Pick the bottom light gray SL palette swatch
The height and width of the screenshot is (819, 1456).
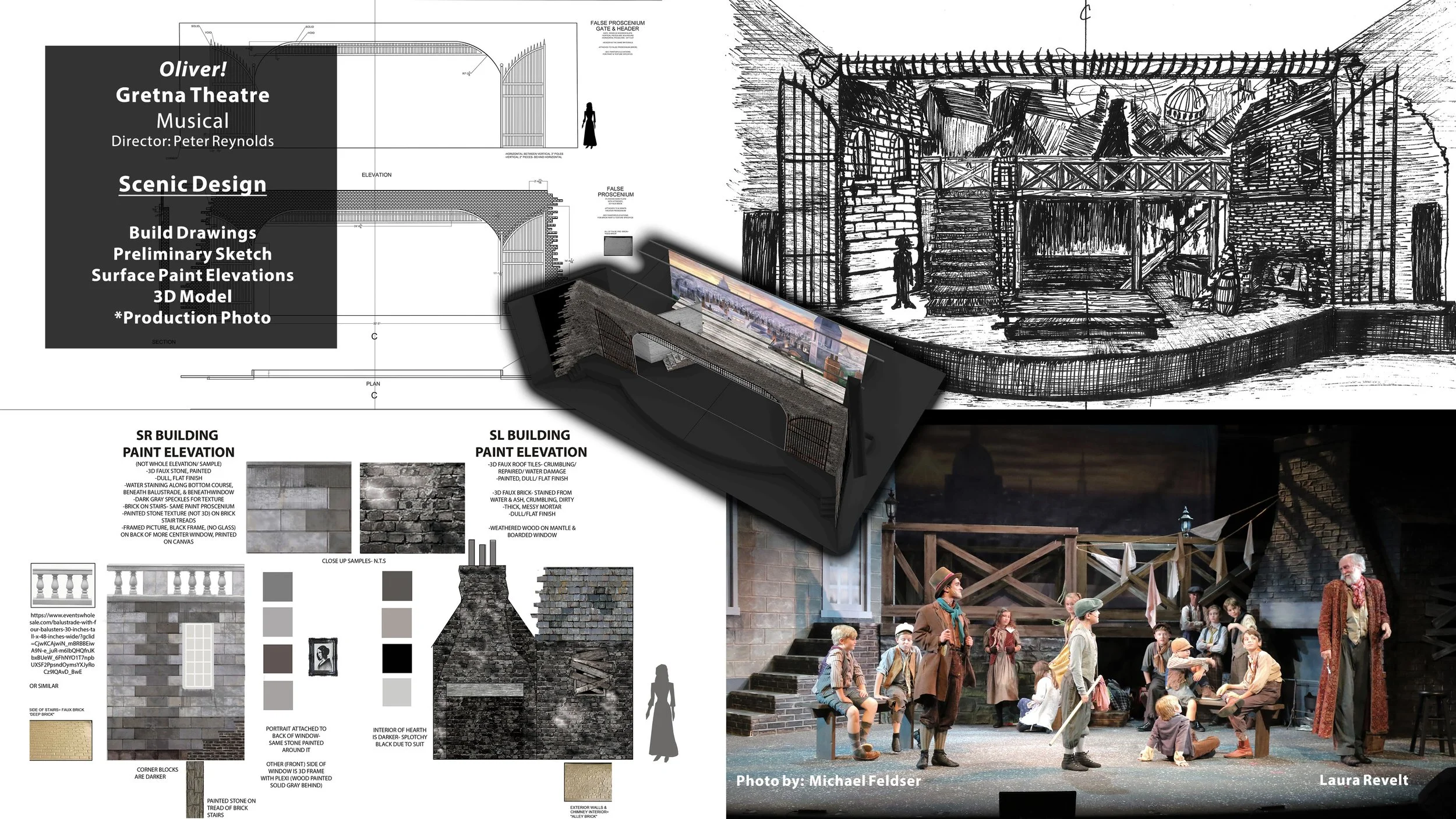coord(397,693)
